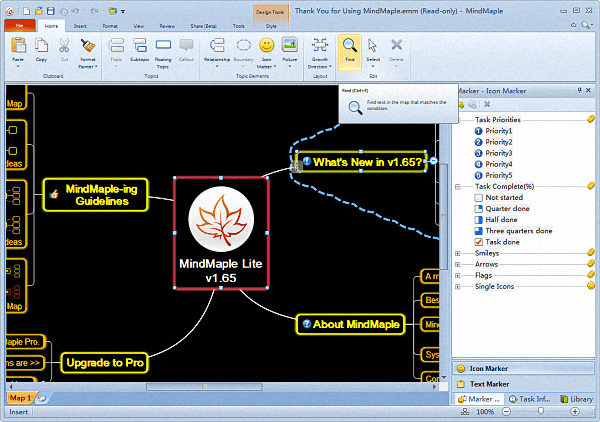Click the Paste clipboard icon
Screen dimensions: 600x422
18,46
